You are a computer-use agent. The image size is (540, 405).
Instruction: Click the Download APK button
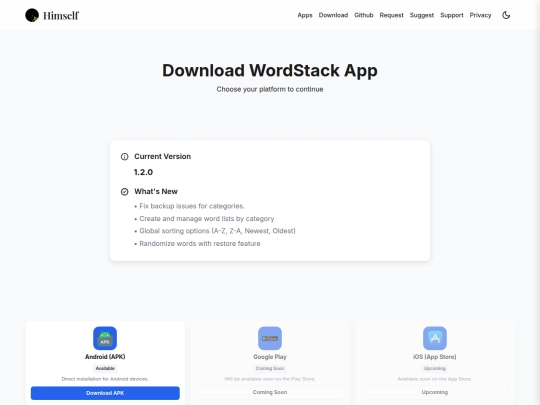click(x=105, y=393)
